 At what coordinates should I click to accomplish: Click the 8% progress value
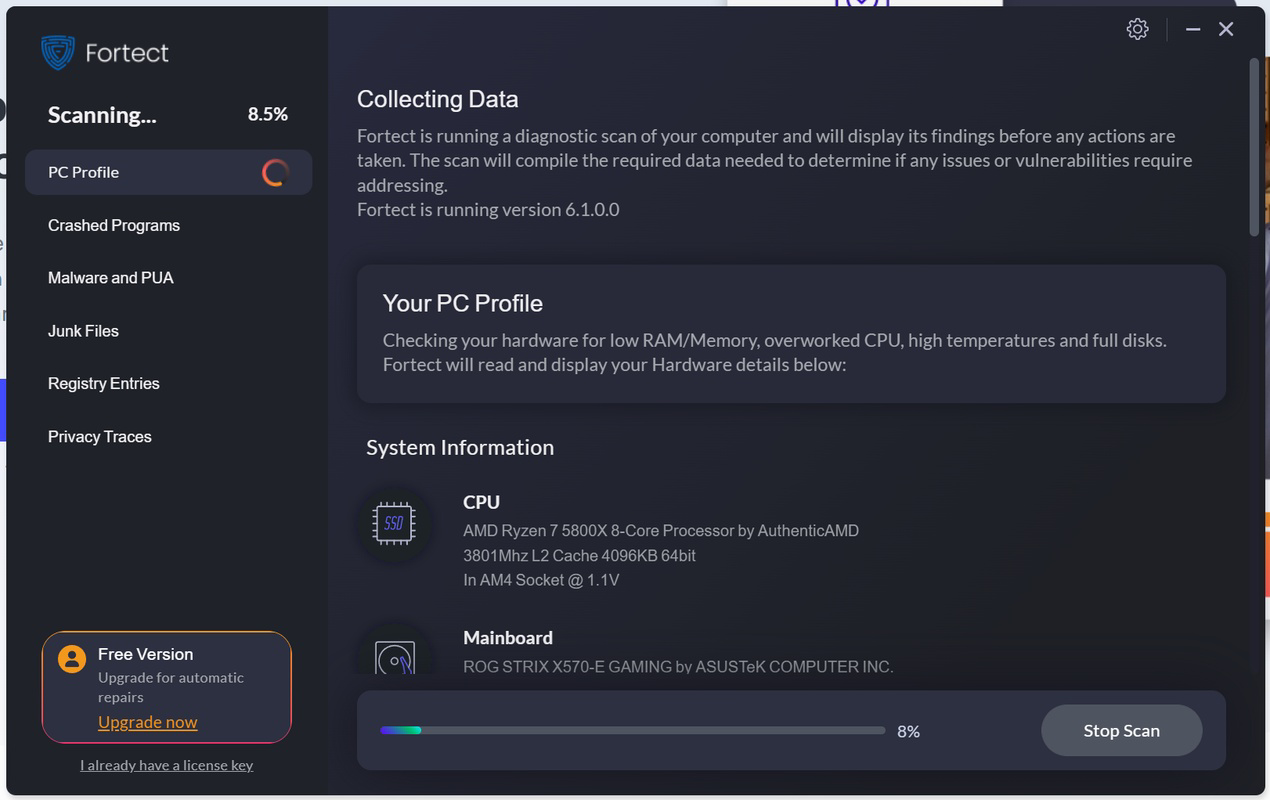point(908,732)
